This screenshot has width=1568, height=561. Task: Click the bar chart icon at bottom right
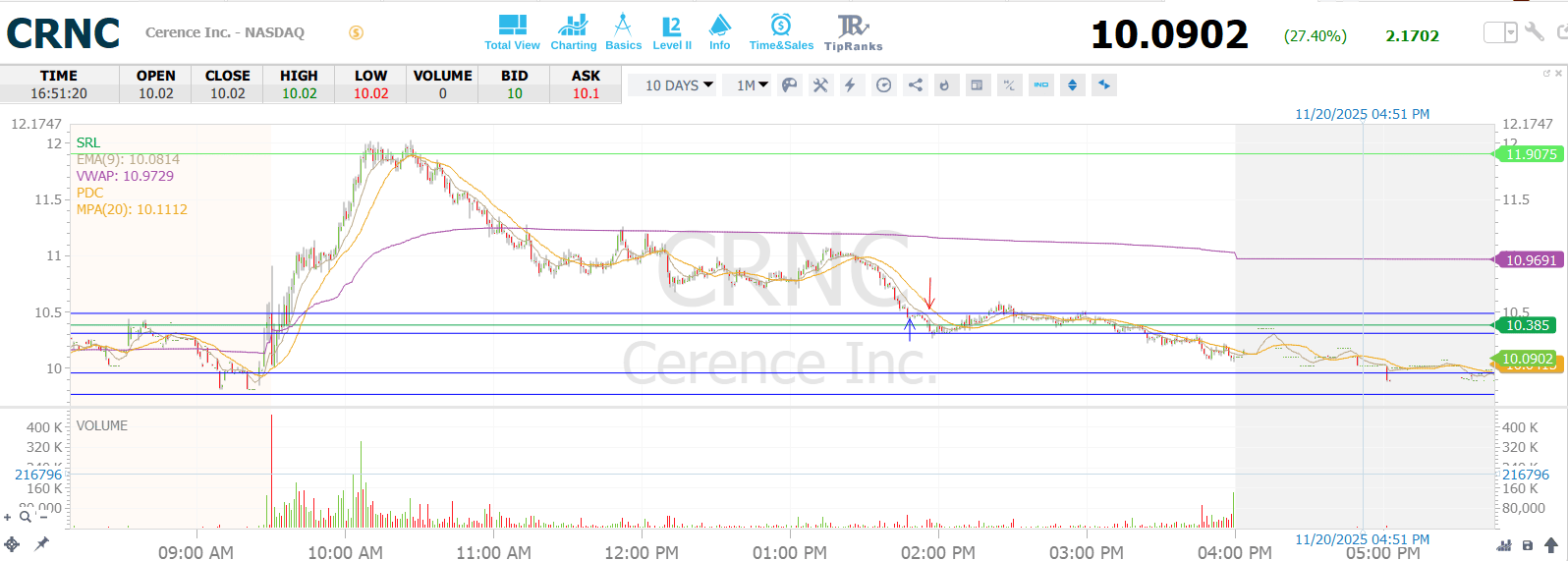1504,545
